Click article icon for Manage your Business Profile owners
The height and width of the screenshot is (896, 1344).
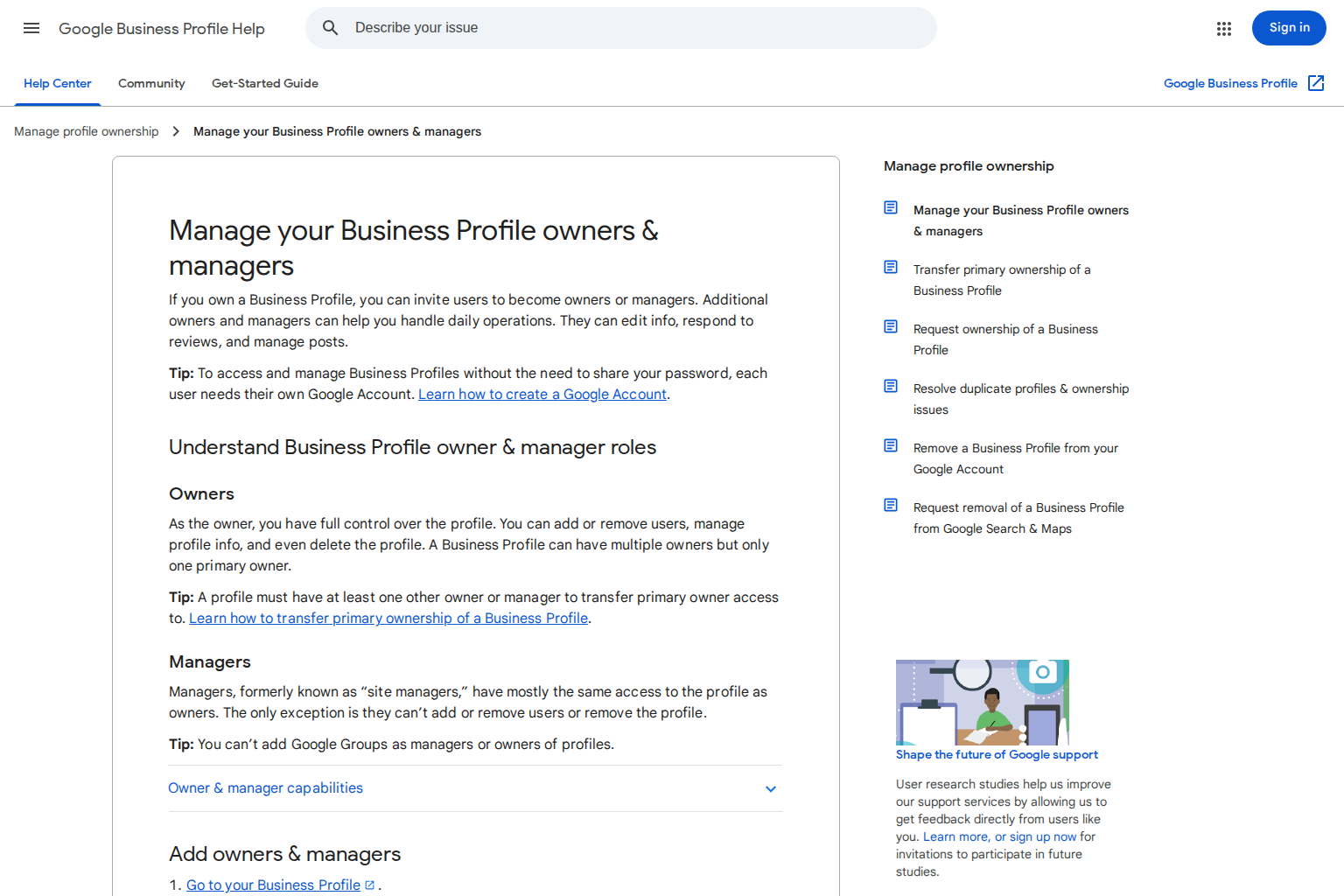pyautogui.click(x=891, y=207)
